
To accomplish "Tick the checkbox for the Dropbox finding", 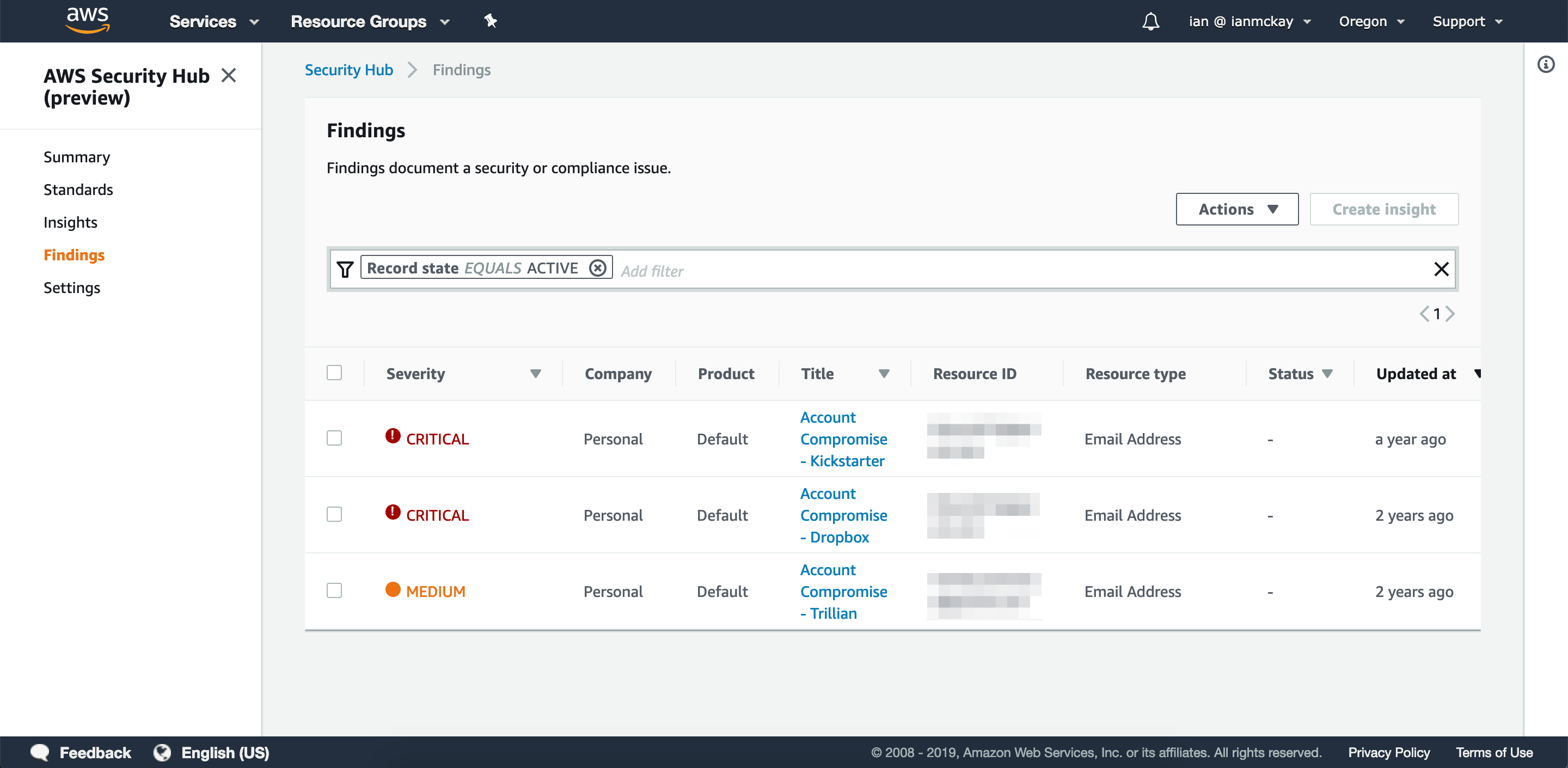I will click(334, 514).
